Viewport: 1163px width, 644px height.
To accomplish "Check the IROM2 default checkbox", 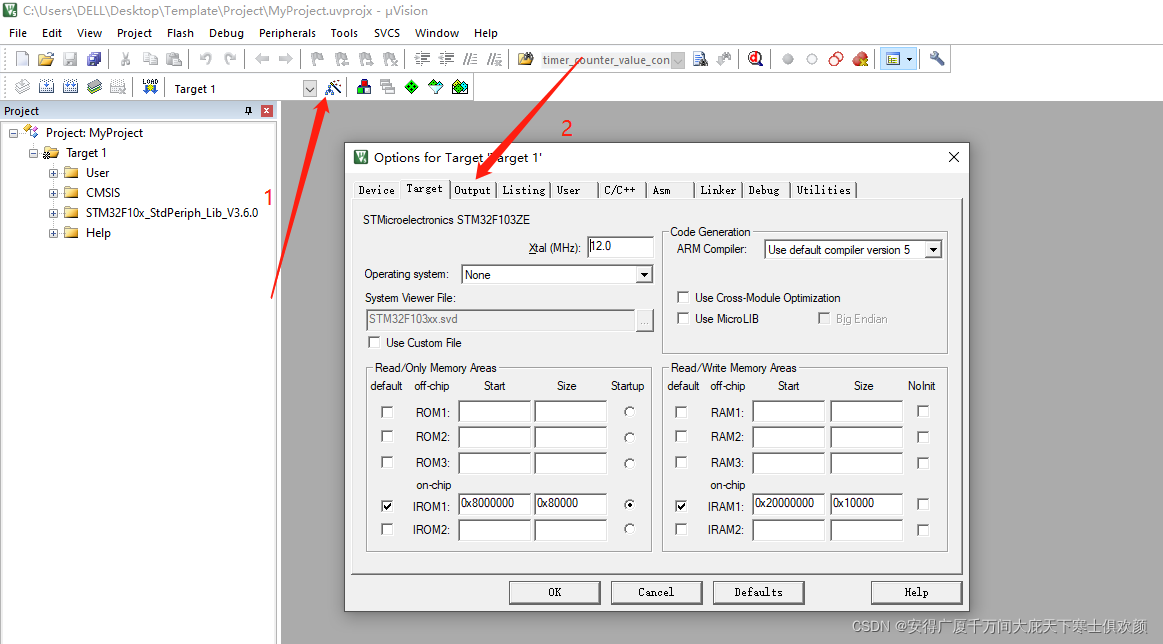I will click(386, 529).
